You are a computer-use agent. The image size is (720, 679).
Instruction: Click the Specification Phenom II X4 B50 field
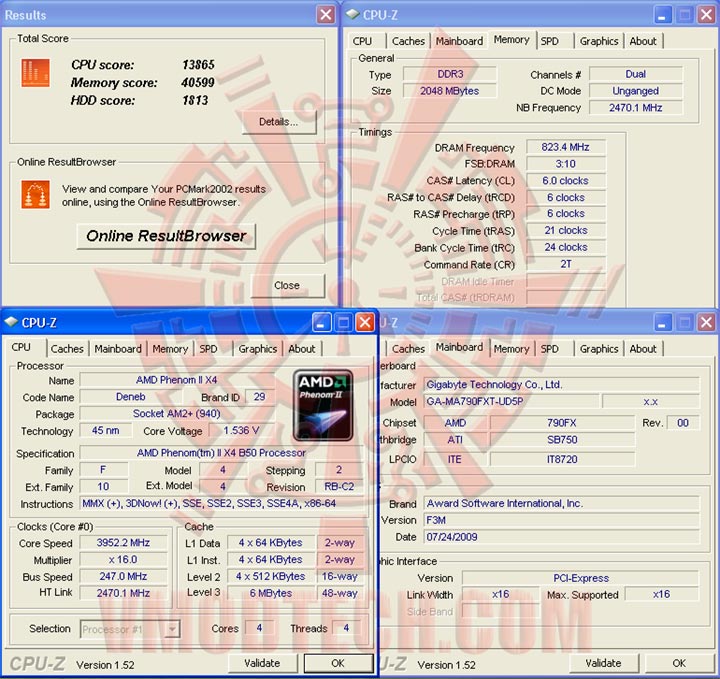point(221,453)
